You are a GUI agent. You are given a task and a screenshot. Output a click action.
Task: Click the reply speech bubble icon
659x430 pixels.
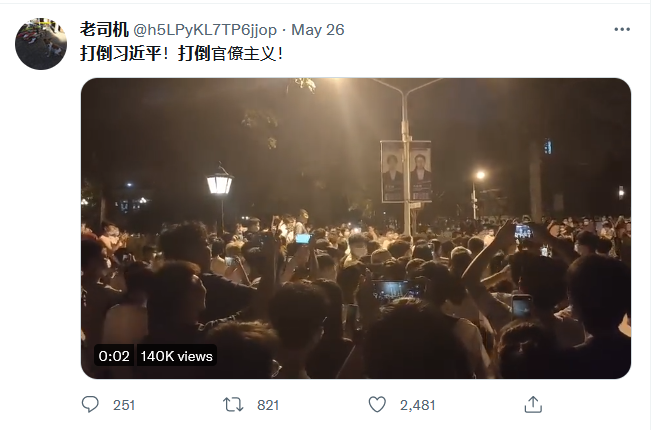click(x=90, y=404)
